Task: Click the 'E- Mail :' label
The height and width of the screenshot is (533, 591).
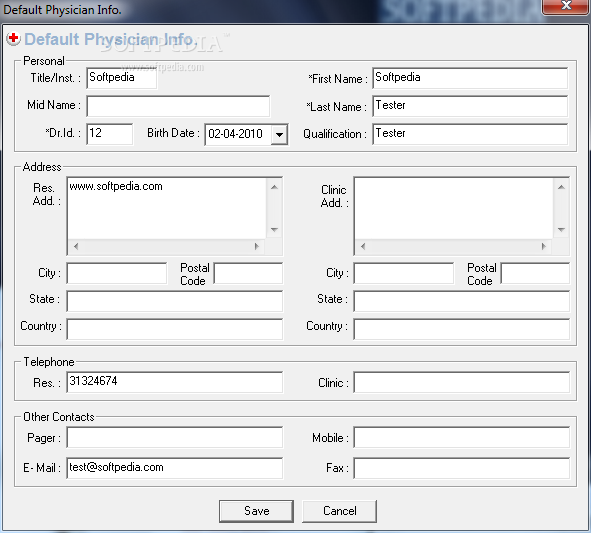Action: coord(42,468)
